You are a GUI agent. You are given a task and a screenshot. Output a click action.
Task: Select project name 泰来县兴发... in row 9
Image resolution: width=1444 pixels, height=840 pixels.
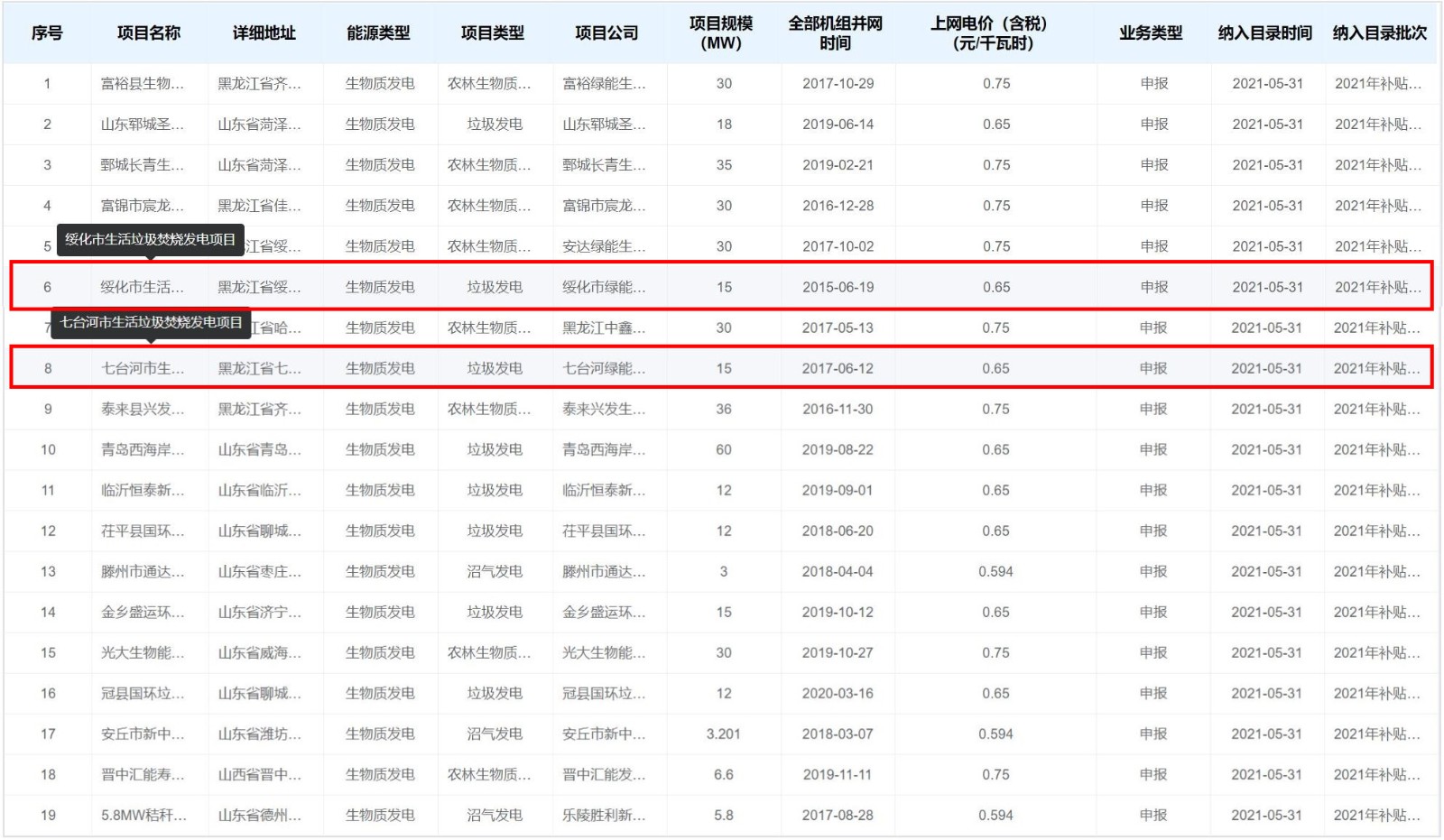click(143, 409)
